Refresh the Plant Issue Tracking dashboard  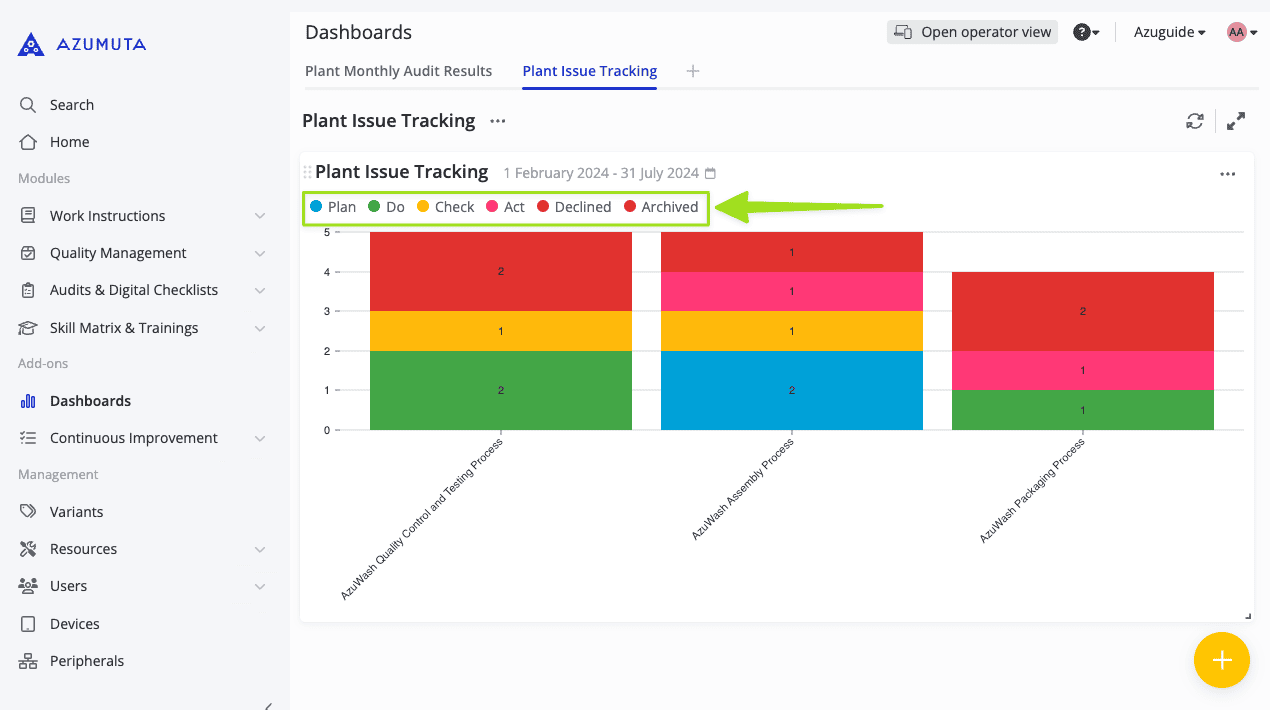(x=1194, y=120)
